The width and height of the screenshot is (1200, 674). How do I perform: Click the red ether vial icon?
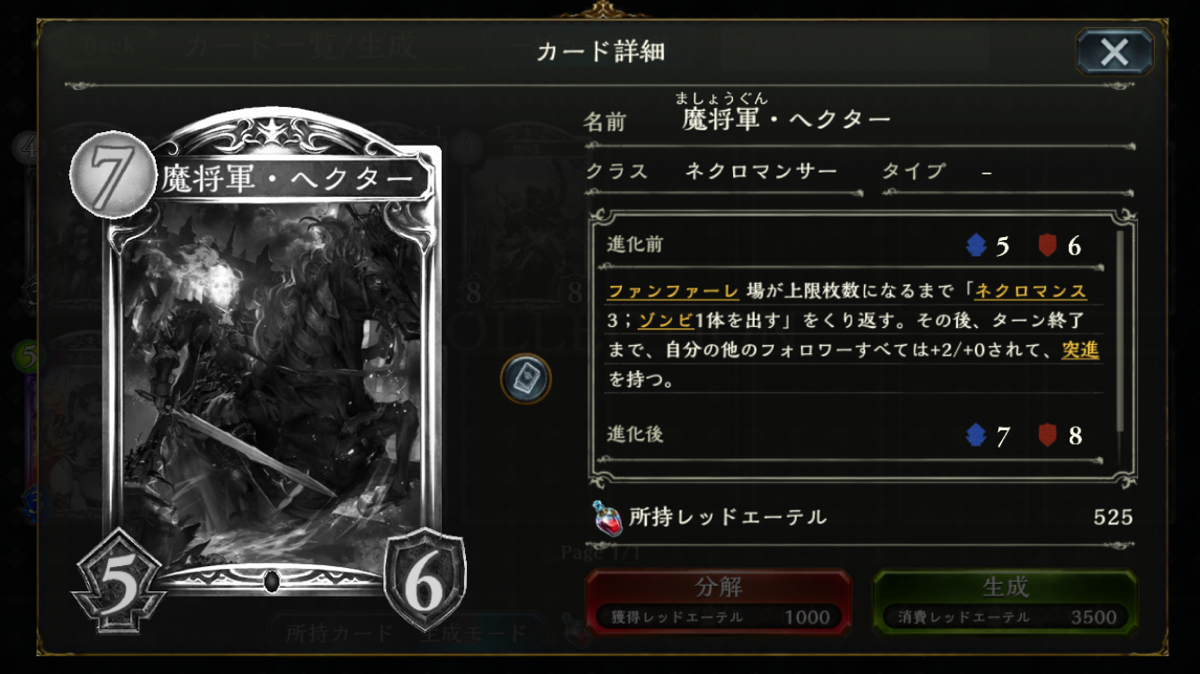[x=605, y=517]
